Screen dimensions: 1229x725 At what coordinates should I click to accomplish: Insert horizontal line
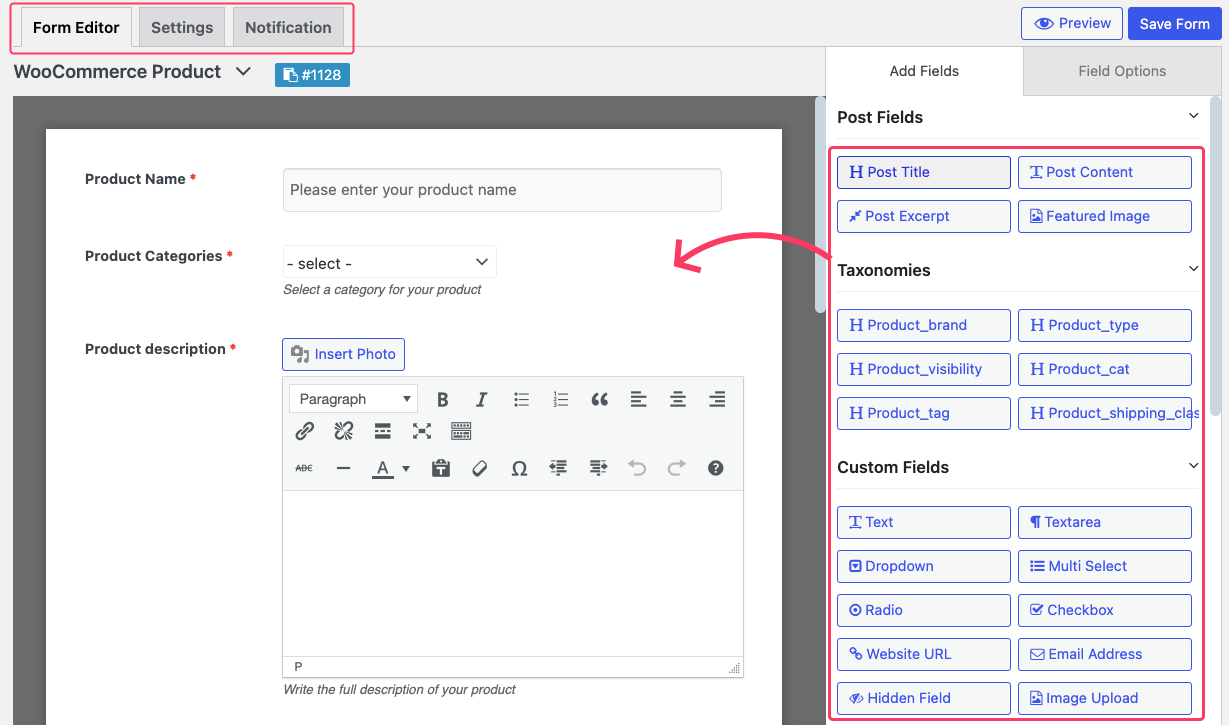[343, 468]
